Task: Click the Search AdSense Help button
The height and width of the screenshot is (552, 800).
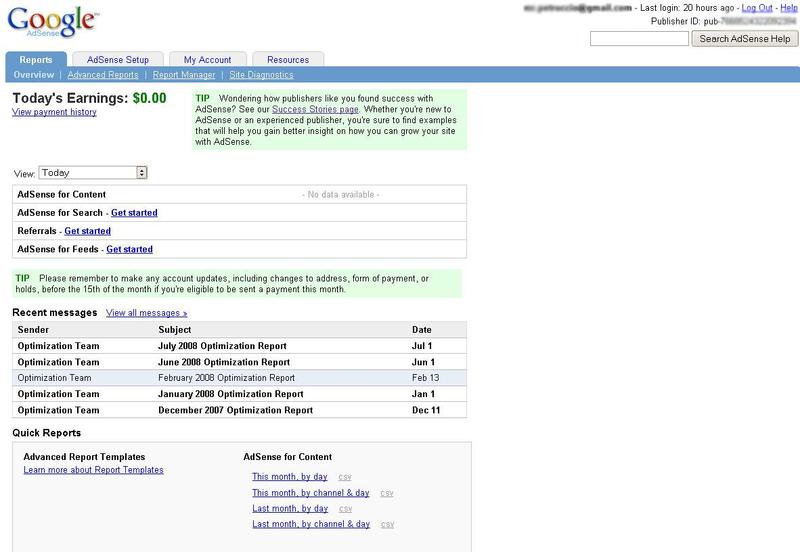Action: [x=744, y=39]
